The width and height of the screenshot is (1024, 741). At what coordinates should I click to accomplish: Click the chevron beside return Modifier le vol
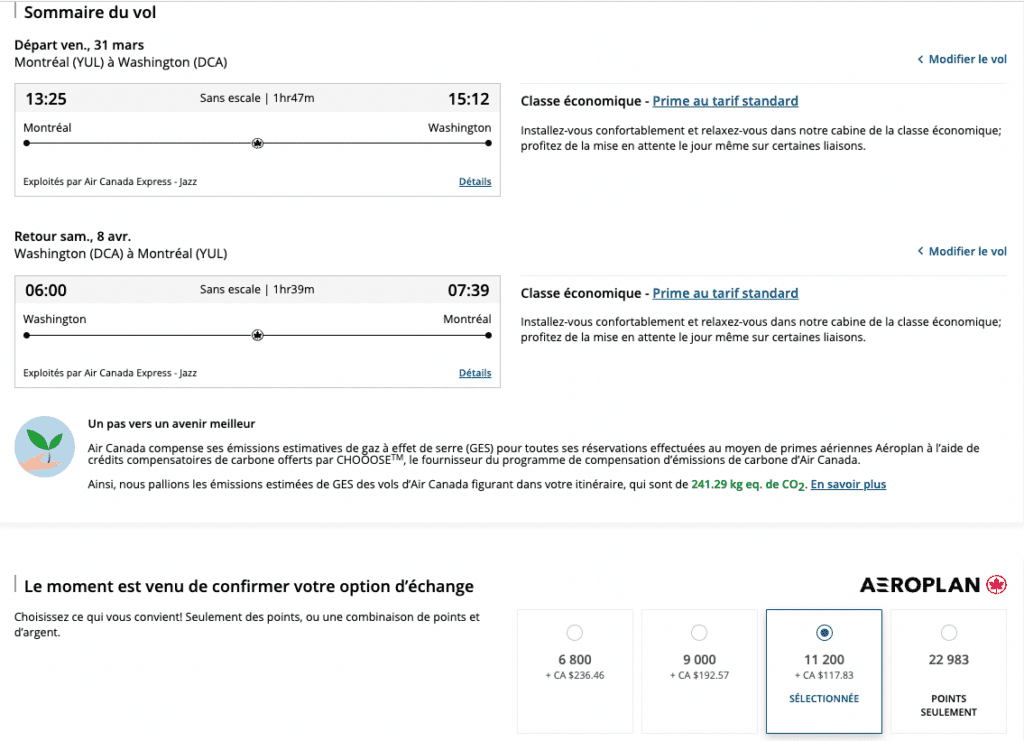pos(920,252)
